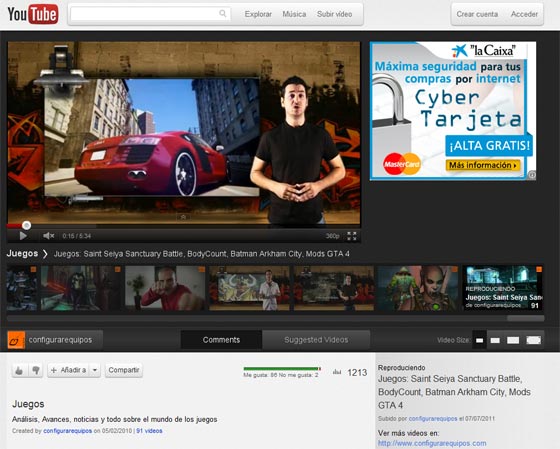Click the video progress bar handle
This screenshot has height=449, width=560.
tap(26, 225)
